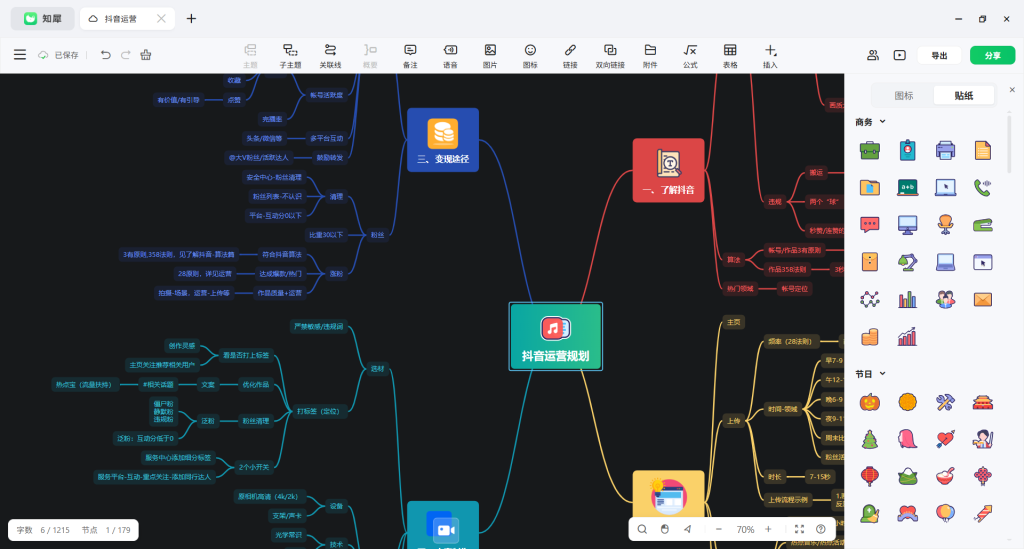Image resolution: width=1024 pixels, height=549 pixels.
Task: Switch to the 图标 tab in side panel
Action: pyautogui.click(x=904, y=95)
